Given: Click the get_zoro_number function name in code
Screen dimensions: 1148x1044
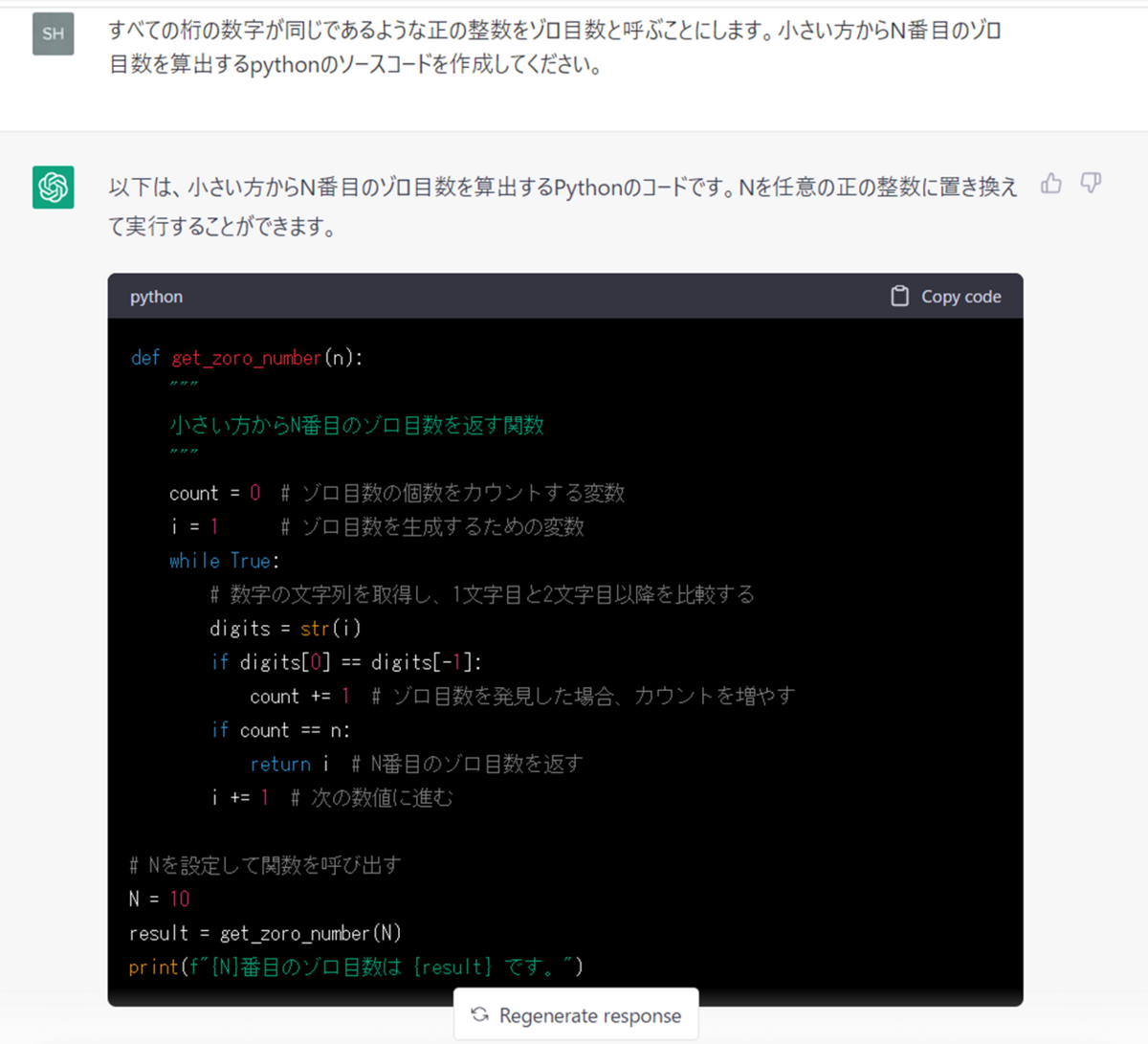Looking at the screenshot, I should [x=245, y=357].
